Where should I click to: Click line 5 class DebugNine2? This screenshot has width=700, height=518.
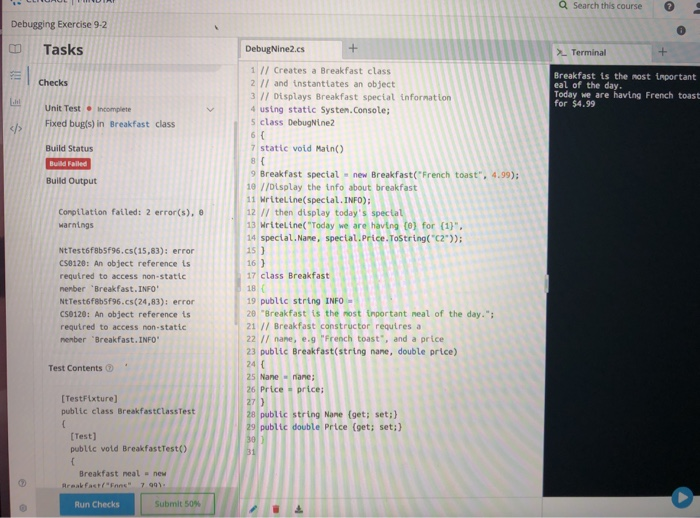297,122
